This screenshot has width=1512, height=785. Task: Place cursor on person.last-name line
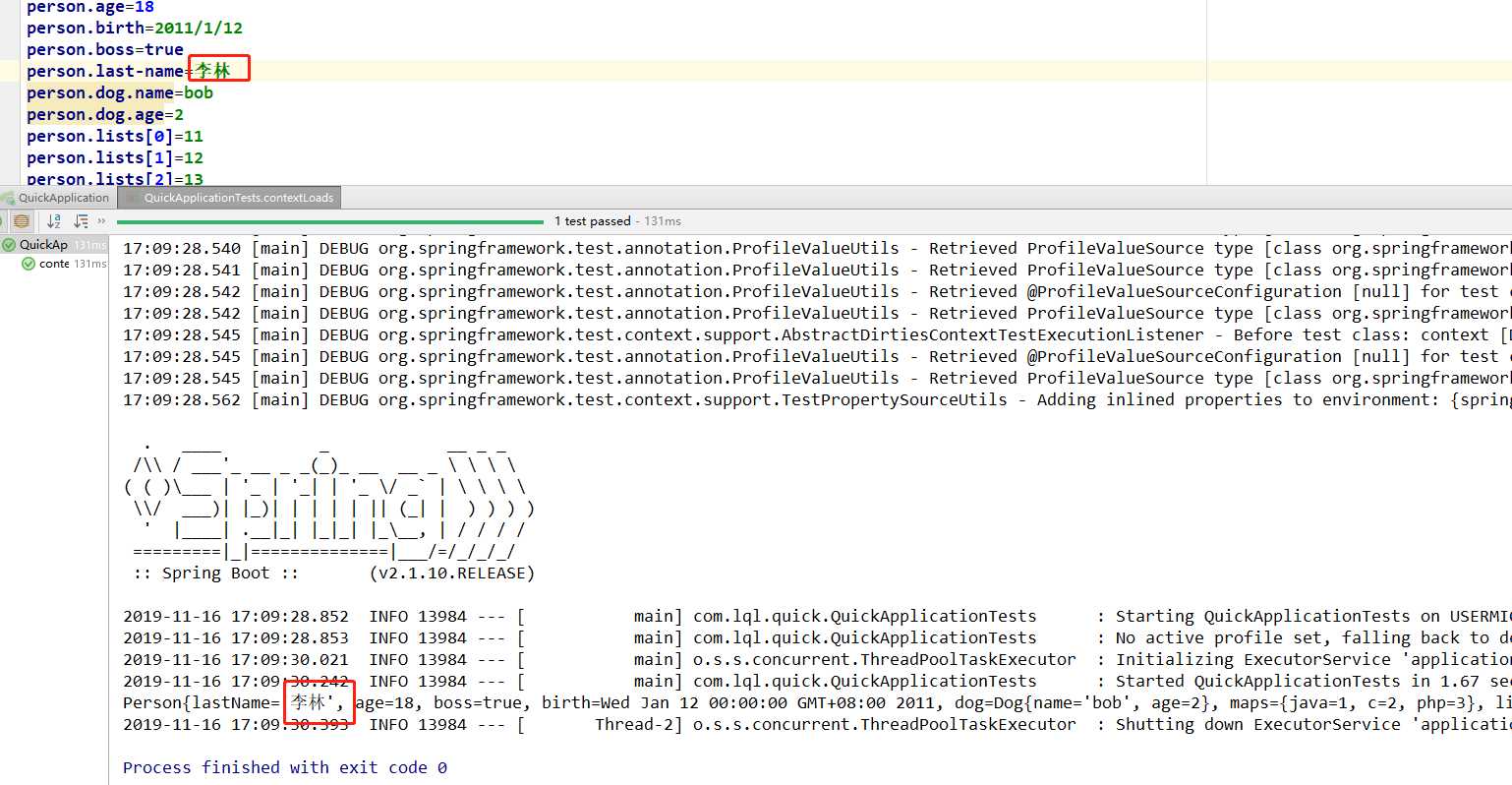coord(128,71)
